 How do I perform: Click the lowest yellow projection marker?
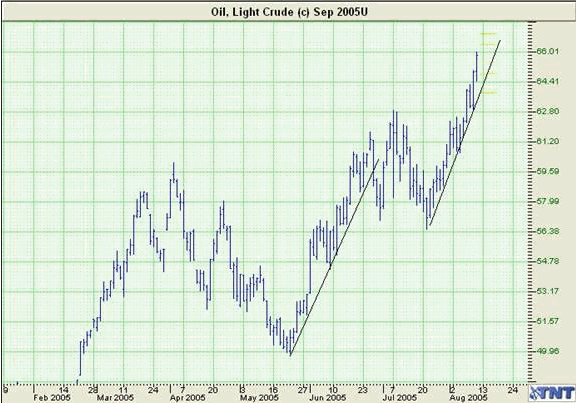click(489, 93)
